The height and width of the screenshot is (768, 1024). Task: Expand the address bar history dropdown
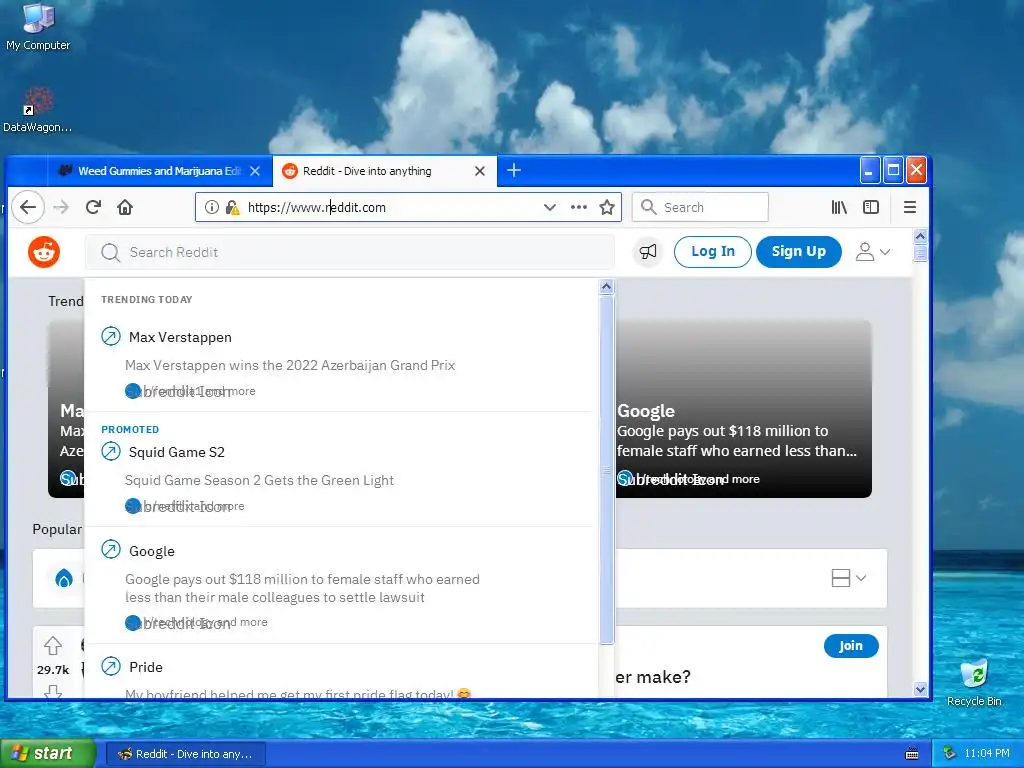tap(550, 207)
